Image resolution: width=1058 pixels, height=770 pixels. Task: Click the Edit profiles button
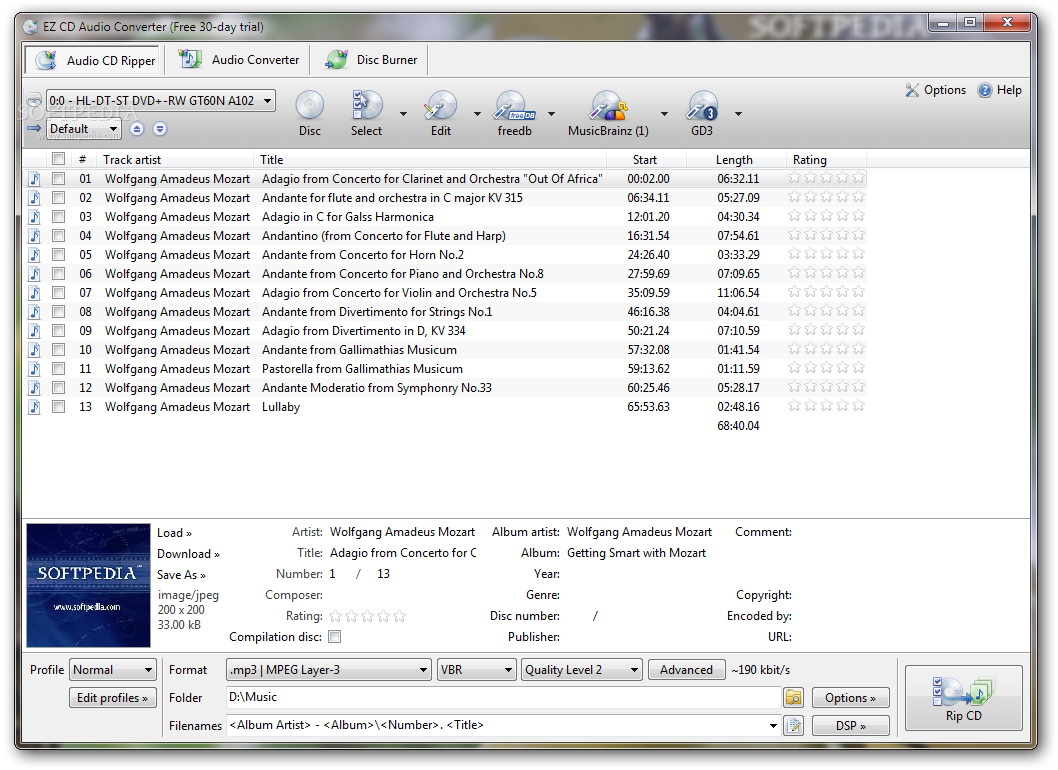tap(112, 698)
